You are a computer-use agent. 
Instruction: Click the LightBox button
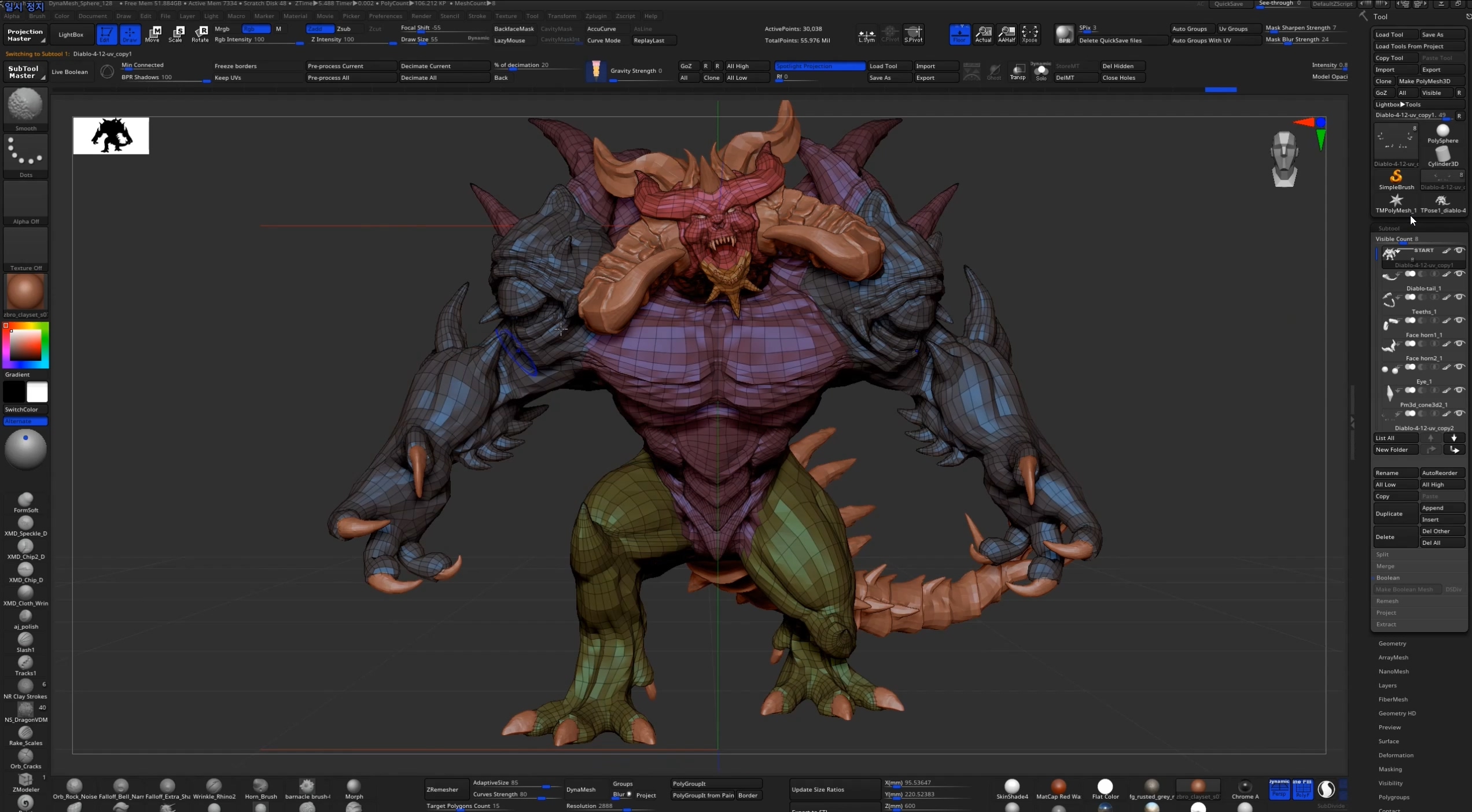(x=71, y=35)
